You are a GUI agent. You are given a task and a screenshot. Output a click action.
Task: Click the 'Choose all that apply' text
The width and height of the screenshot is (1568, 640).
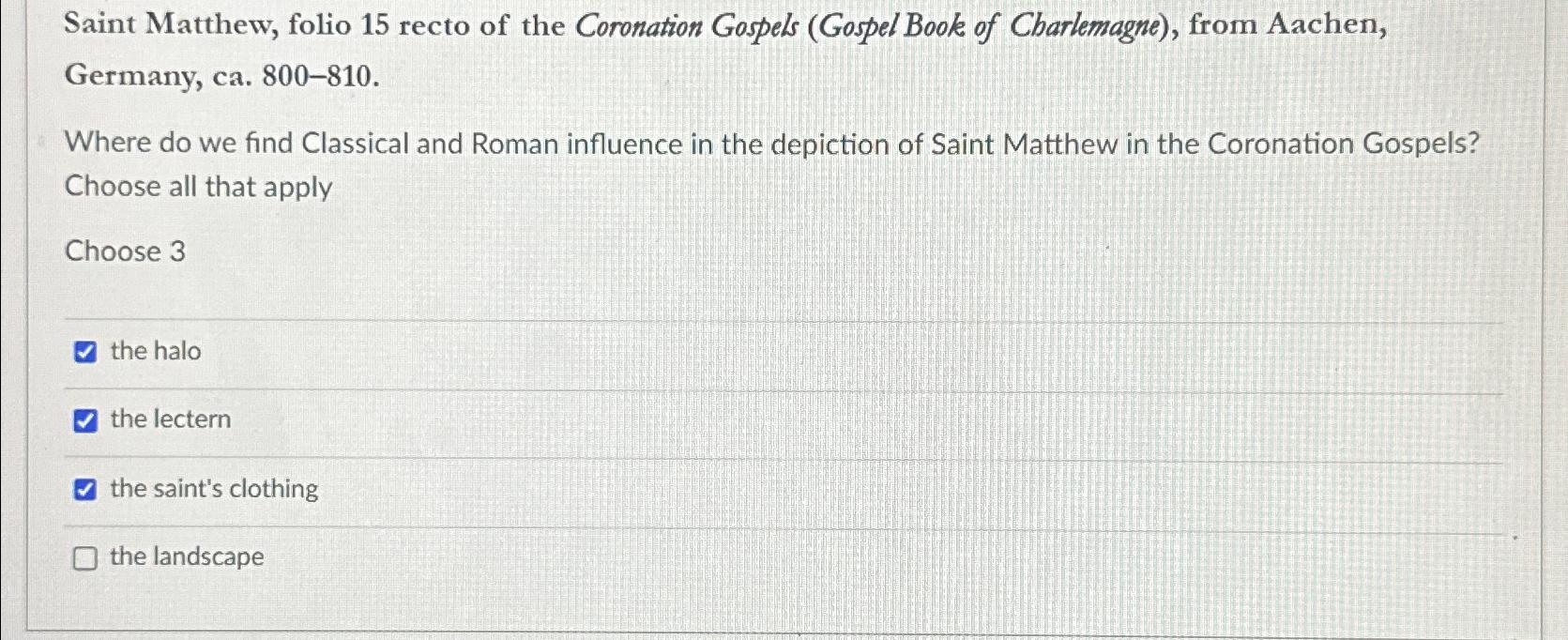198,187
